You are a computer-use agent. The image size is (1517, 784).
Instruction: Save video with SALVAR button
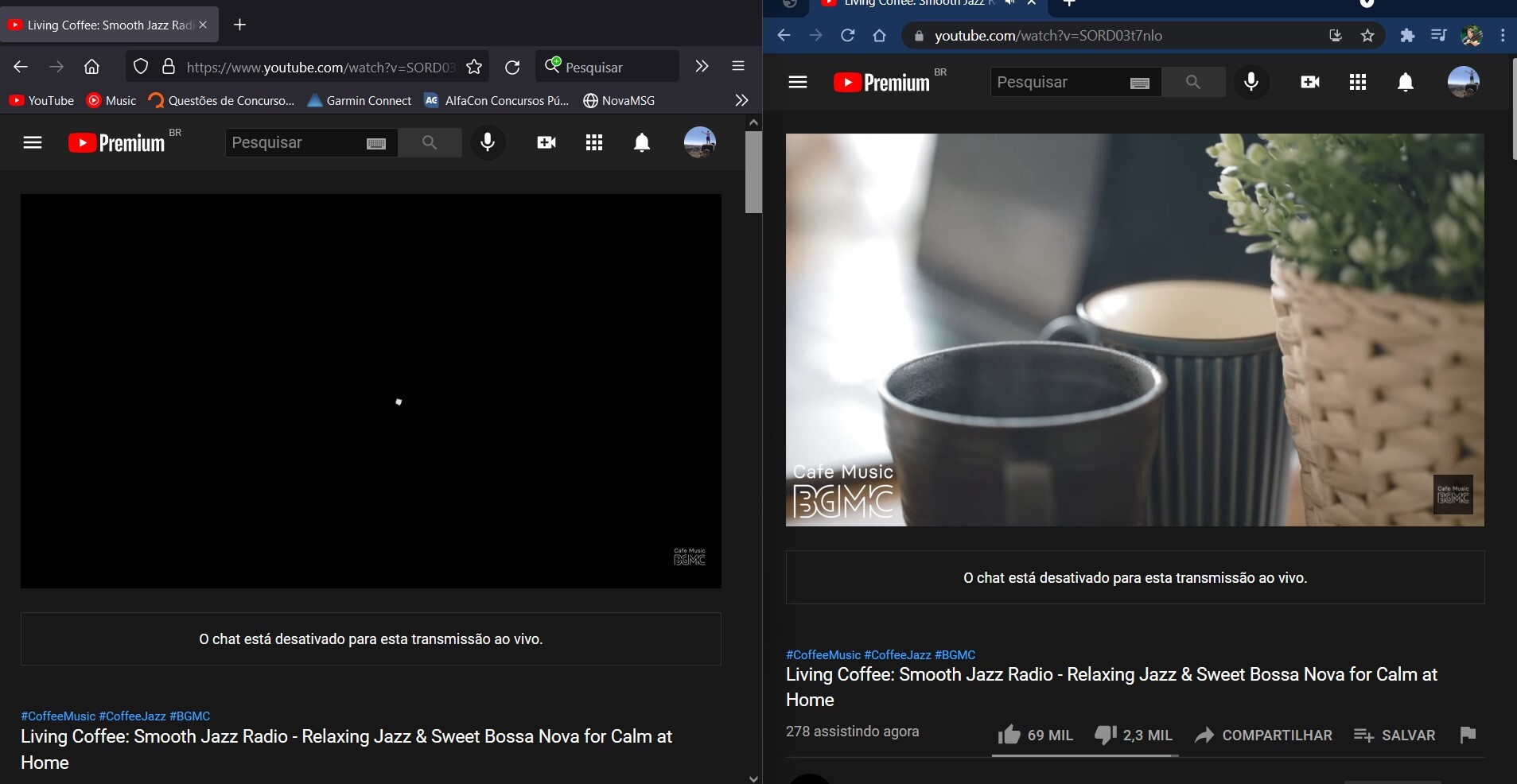(1394, 735)
